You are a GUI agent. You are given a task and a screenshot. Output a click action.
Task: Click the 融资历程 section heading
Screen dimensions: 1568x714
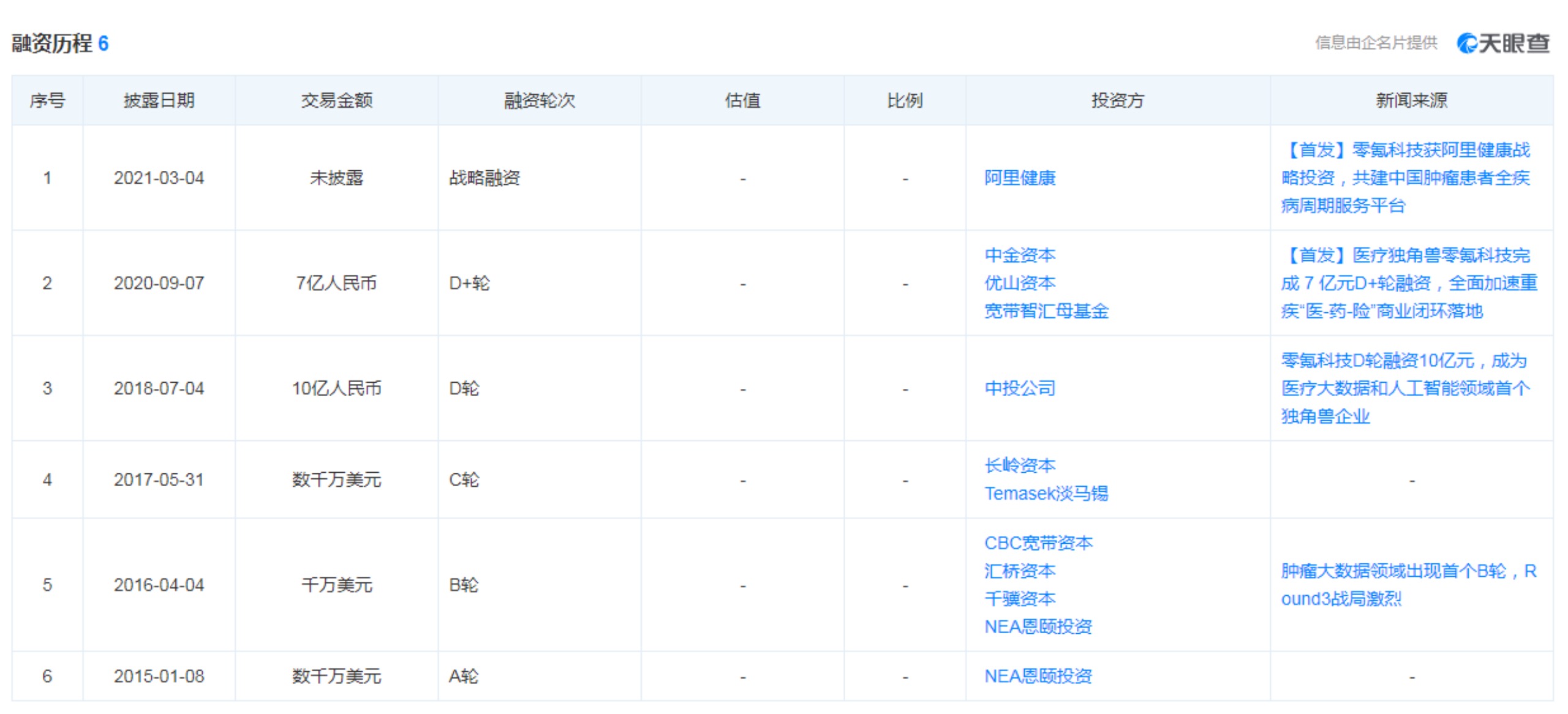click(52, 43)
